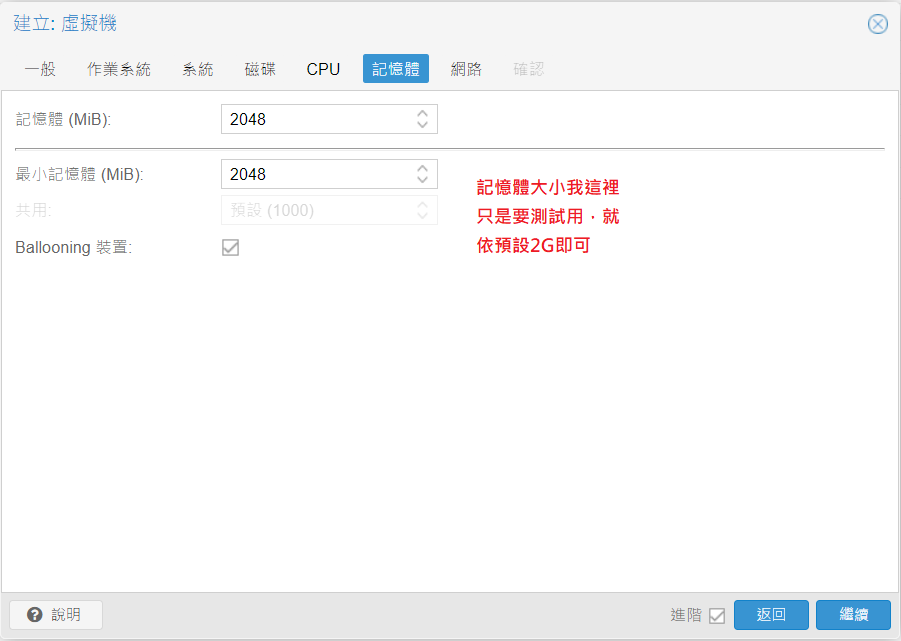Switch to the CPU tab
Screen dimensions: 901x641
tap(323, 69)
